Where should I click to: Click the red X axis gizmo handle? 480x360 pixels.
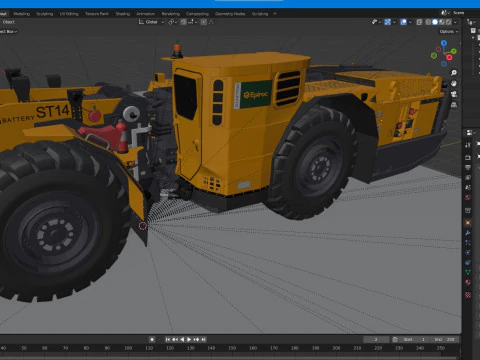449,57
